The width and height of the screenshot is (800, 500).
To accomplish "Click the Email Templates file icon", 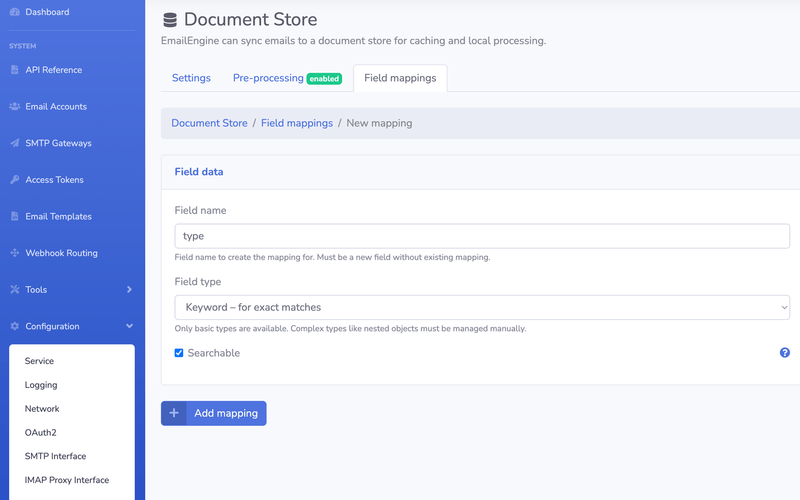I will coord(15,216).
